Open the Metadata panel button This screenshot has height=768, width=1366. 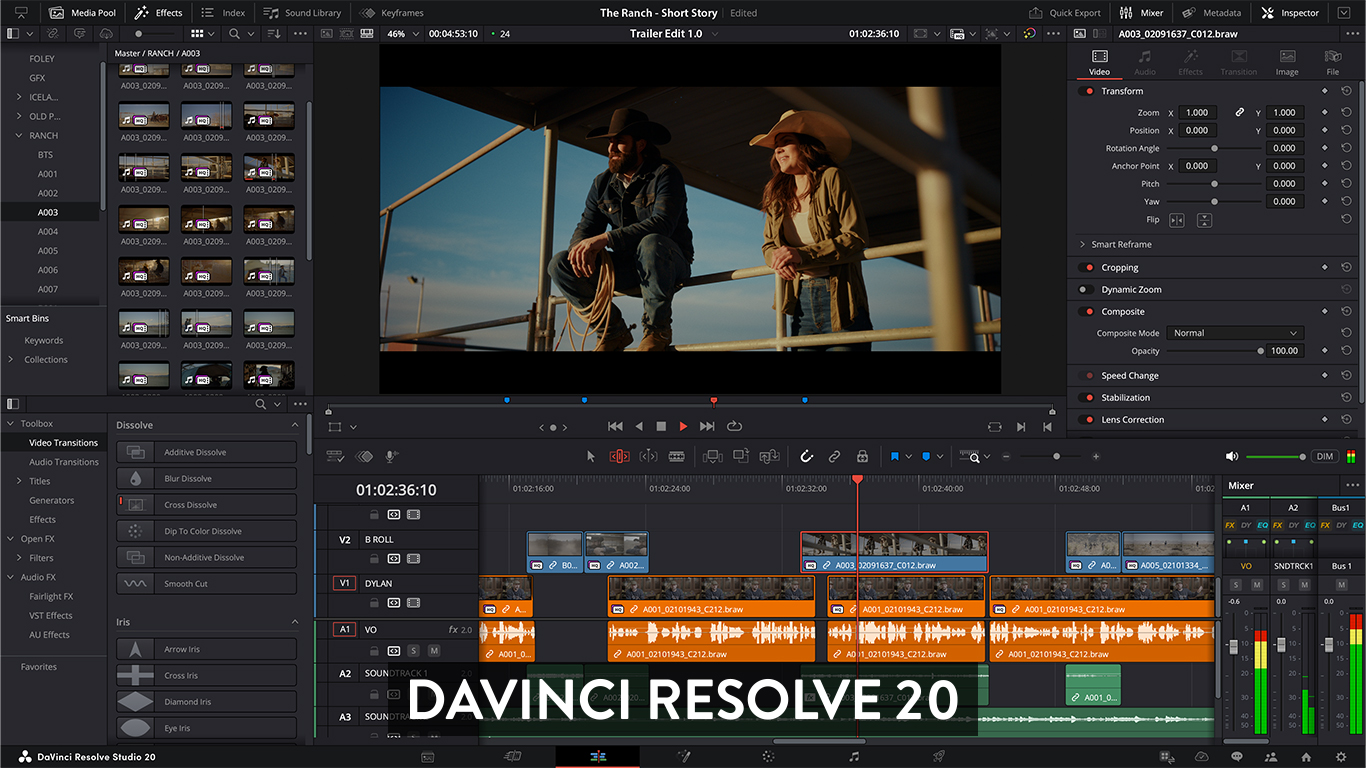(x=1211, y=13)
